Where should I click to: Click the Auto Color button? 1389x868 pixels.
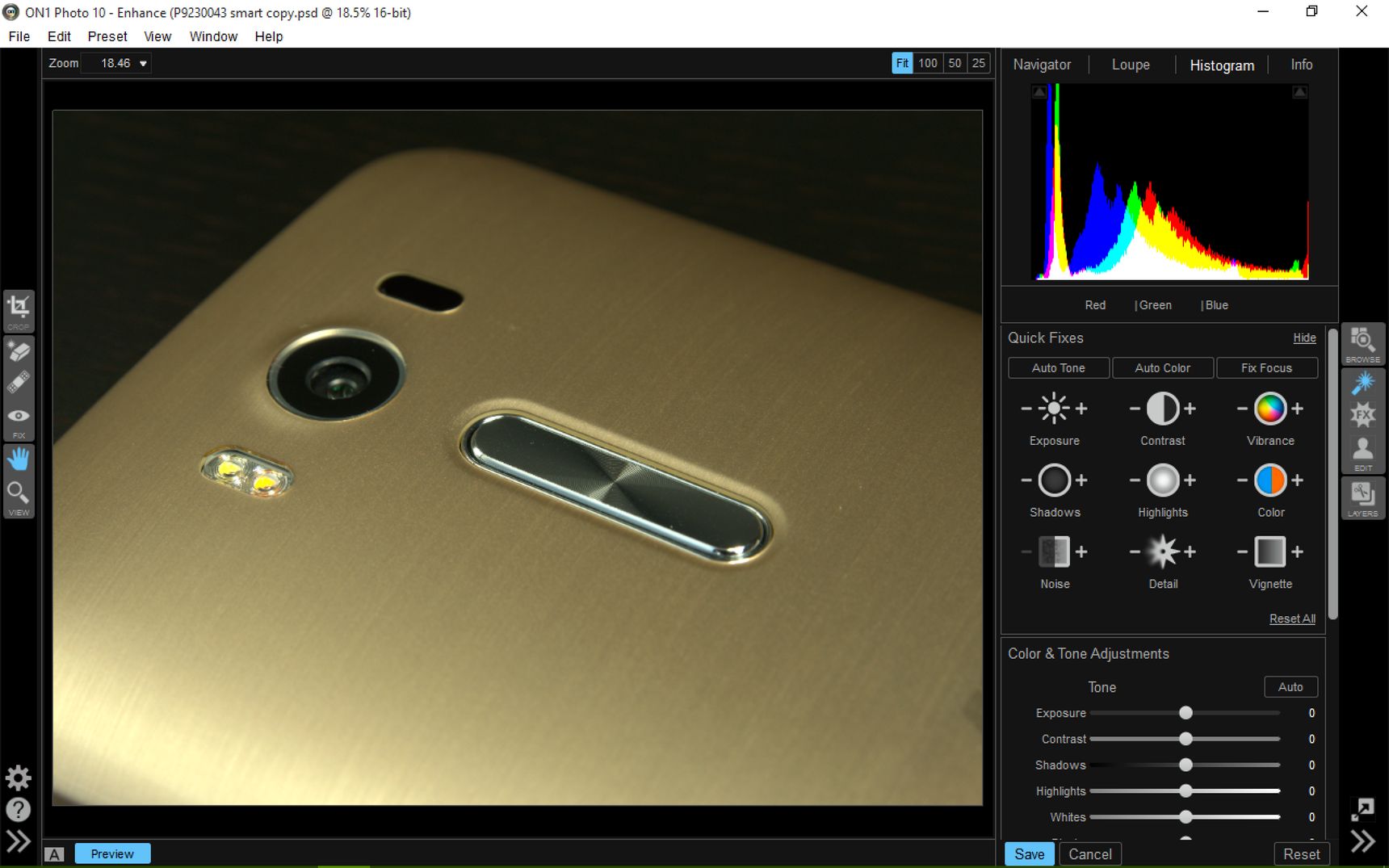(x=1162, y=368)
